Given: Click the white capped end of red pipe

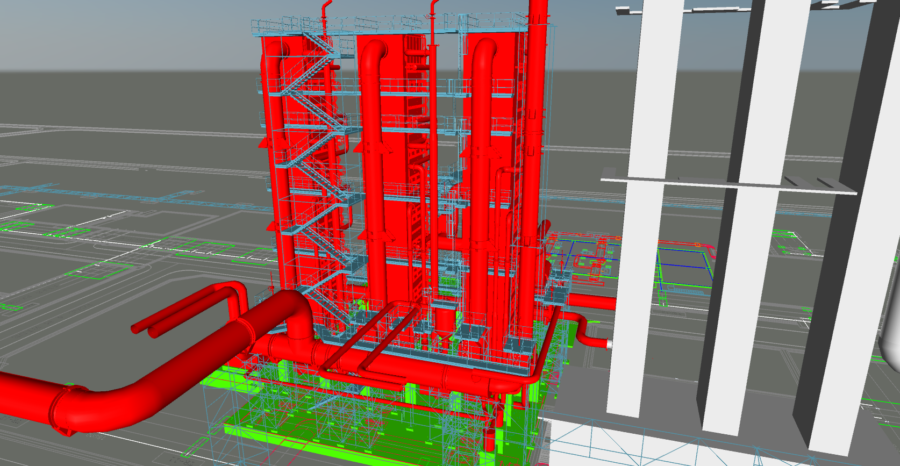Looking at the screenshot, I should pyautogui.click(x=607, y=344).
